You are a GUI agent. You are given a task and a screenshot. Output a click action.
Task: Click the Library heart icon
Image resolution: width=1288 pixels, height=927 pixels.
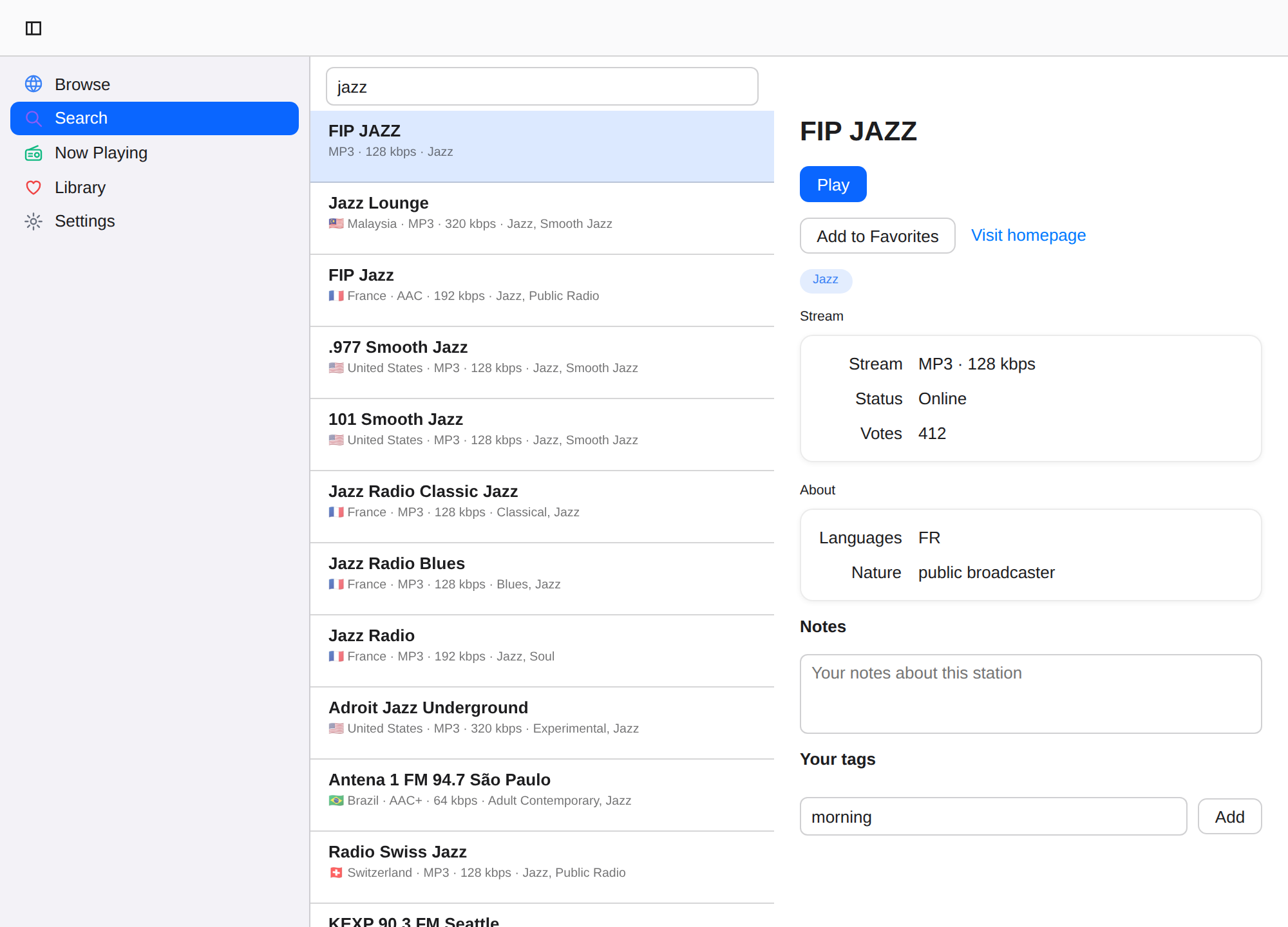click(x=33, y=187)
